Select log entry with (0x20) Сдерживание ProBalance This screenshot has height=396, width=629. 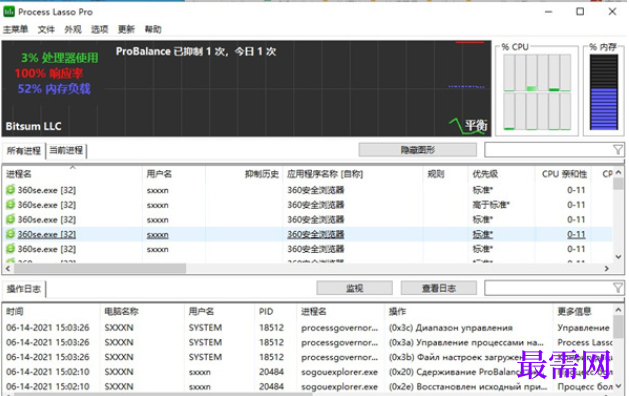308,372
